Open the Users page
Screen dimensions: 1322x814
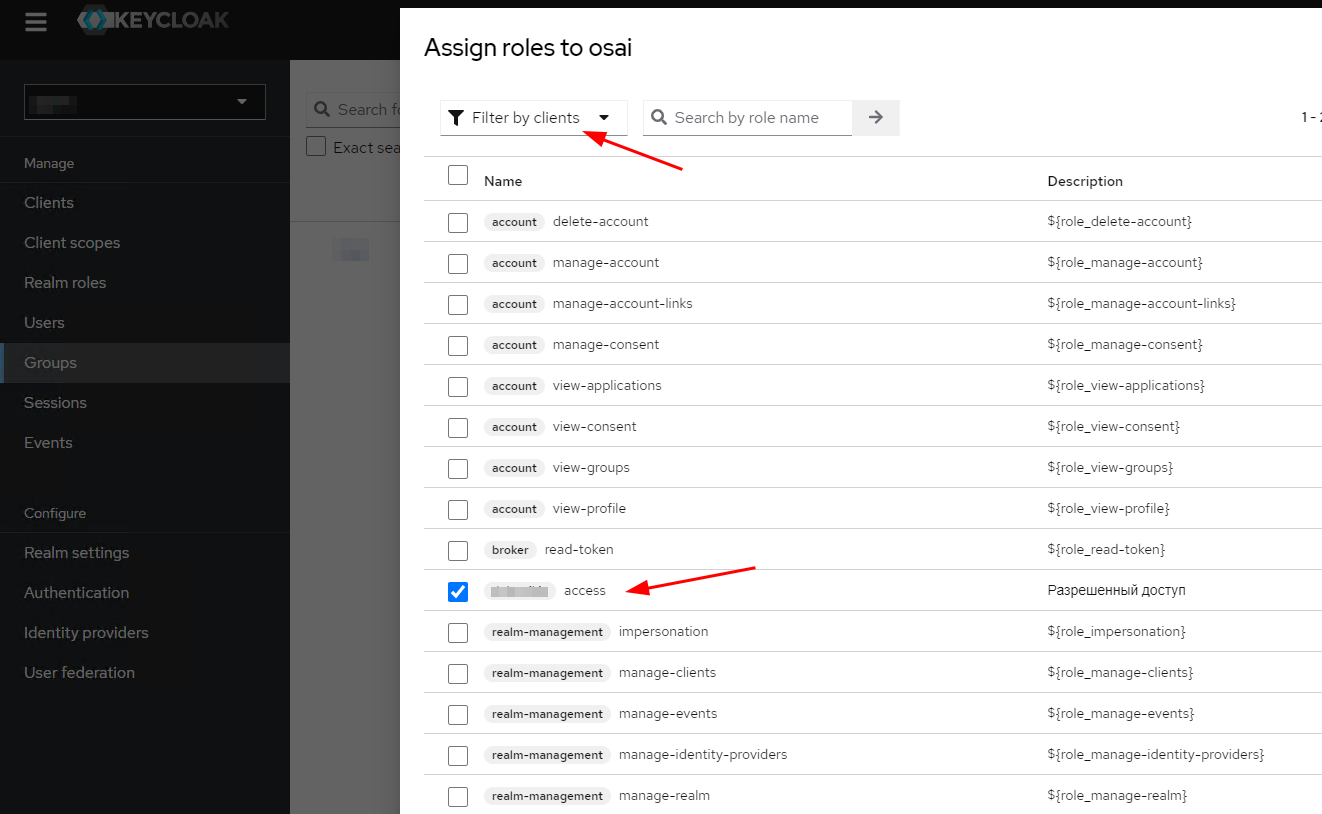click(x=44, y=323)
